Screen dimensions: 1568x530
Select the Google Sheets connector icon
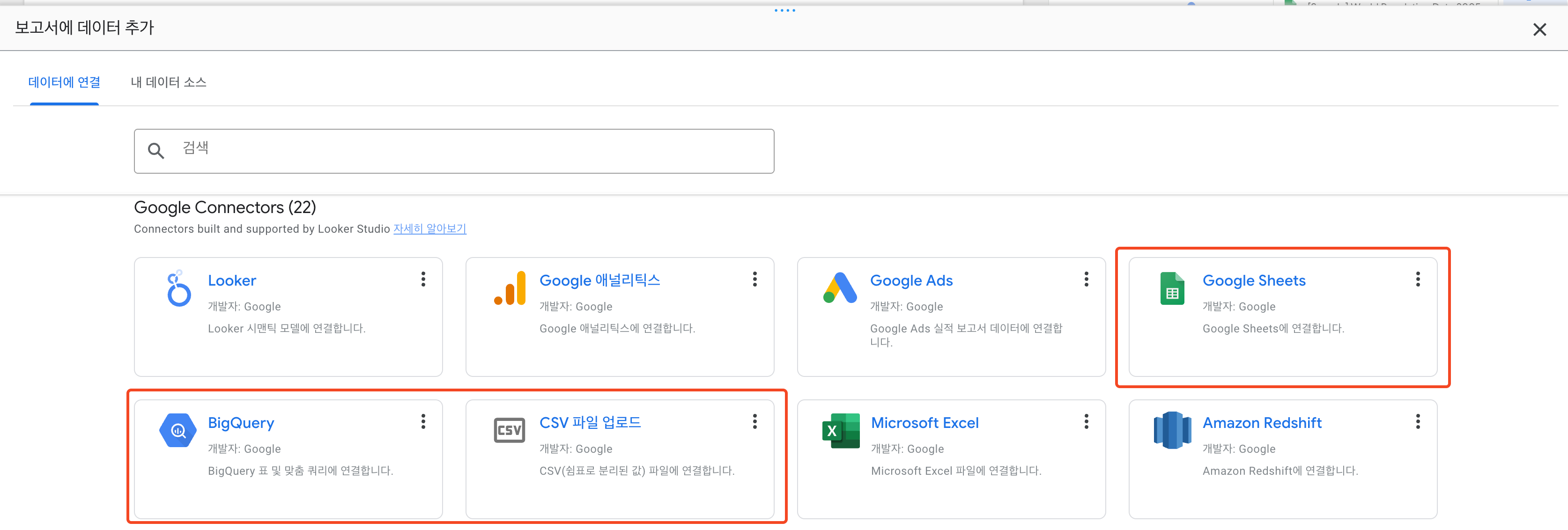(x=1172, y=289)
